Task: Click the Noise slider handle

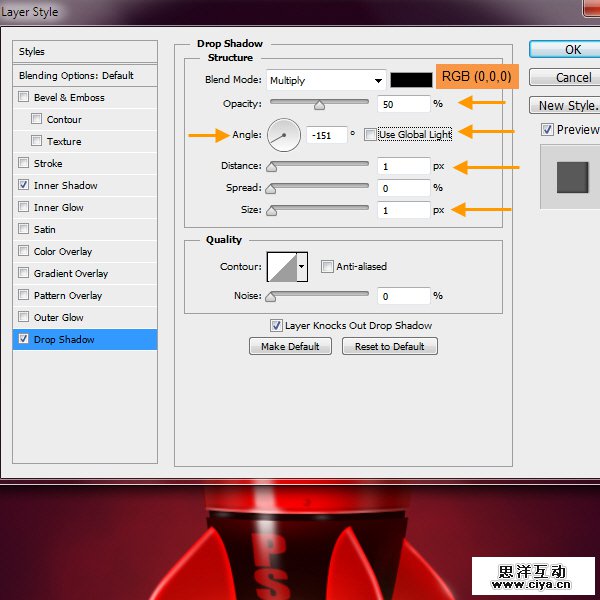Action: (x=271, y=297)
